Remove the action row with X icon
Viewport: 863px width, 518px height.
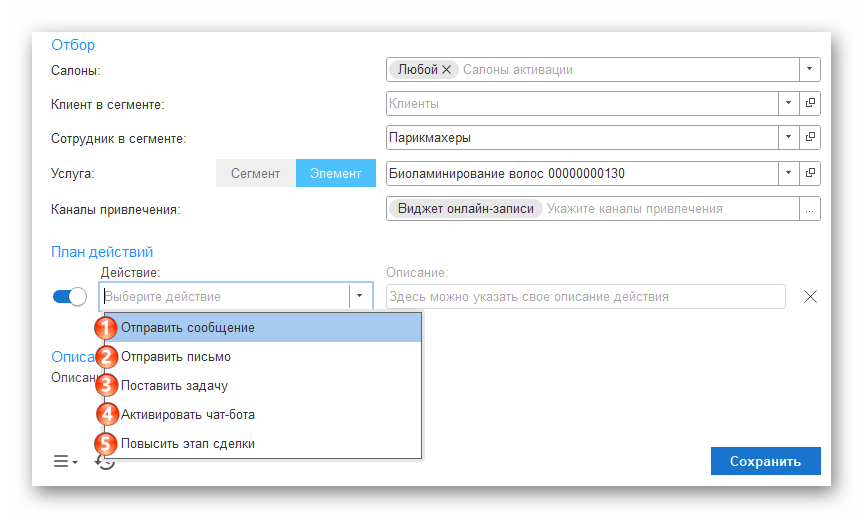(x=811, y=296)
